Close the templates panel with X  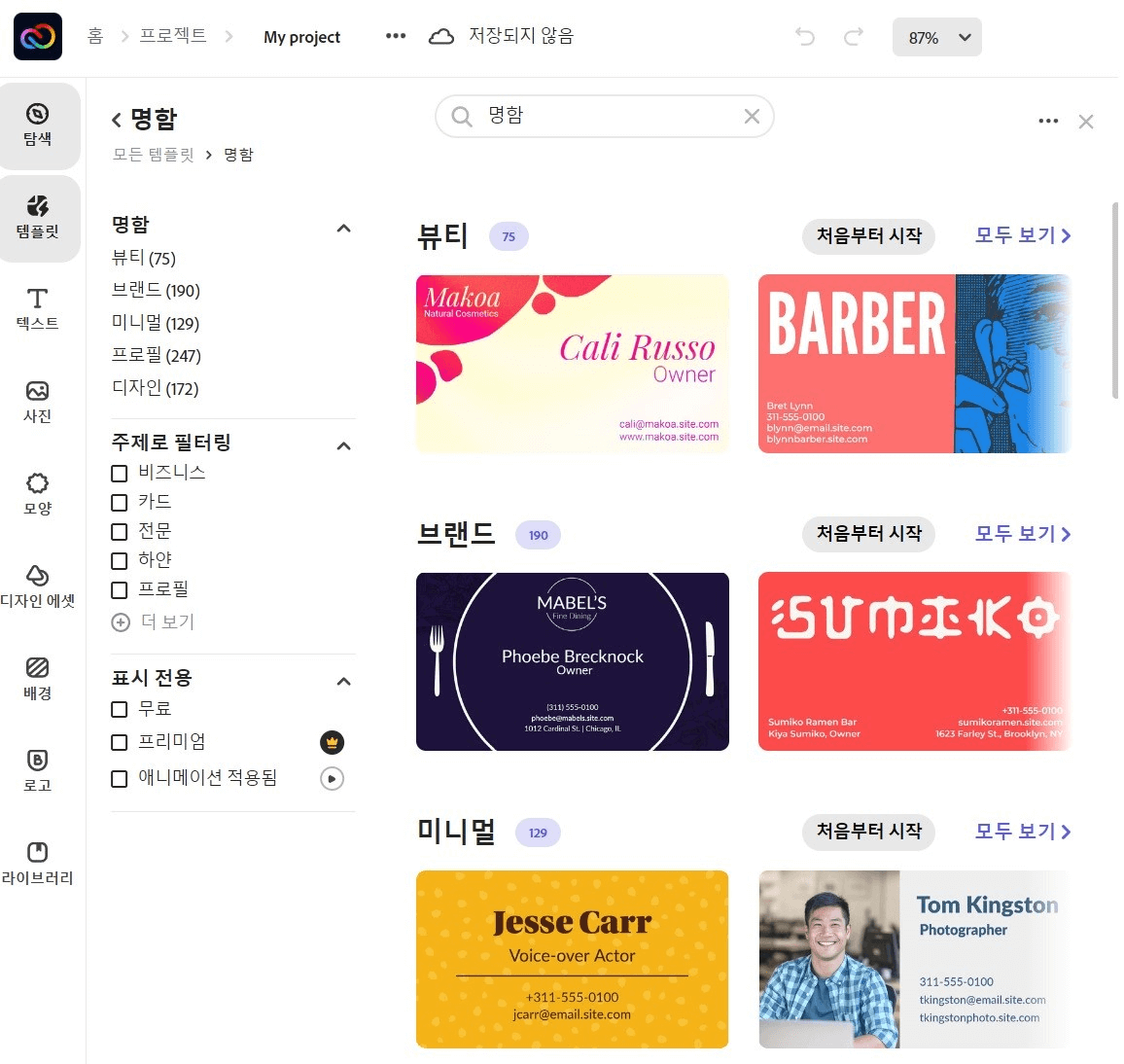(x=1086, y=122)
